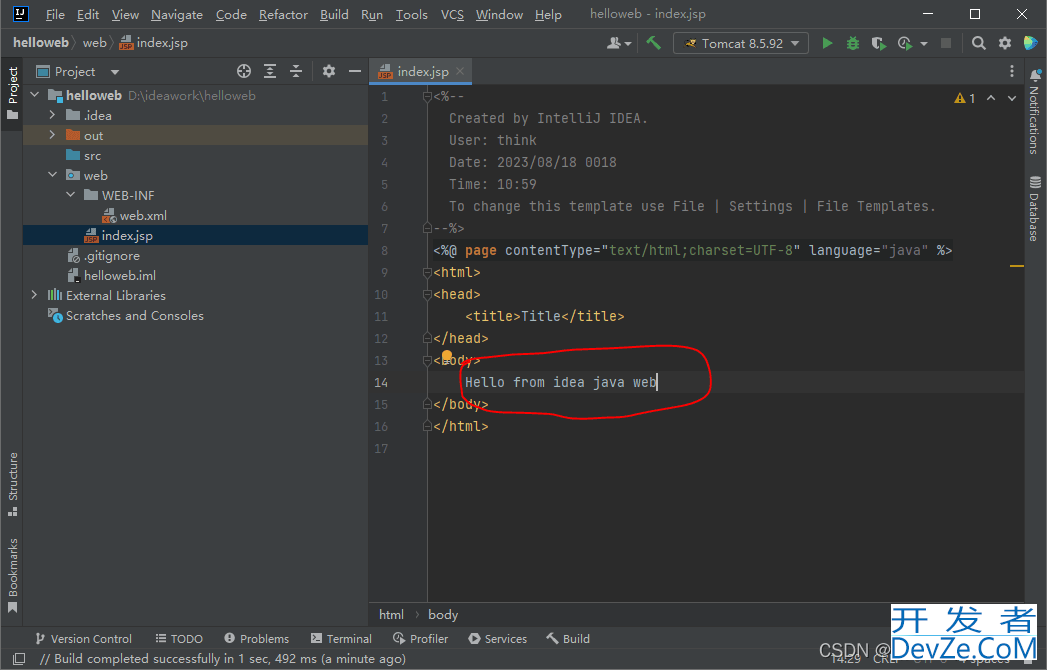Open Tomcat 8.5.92 run configuration dropdown
Viewport: 1047px width, 670px height.
tap(741, 43)
